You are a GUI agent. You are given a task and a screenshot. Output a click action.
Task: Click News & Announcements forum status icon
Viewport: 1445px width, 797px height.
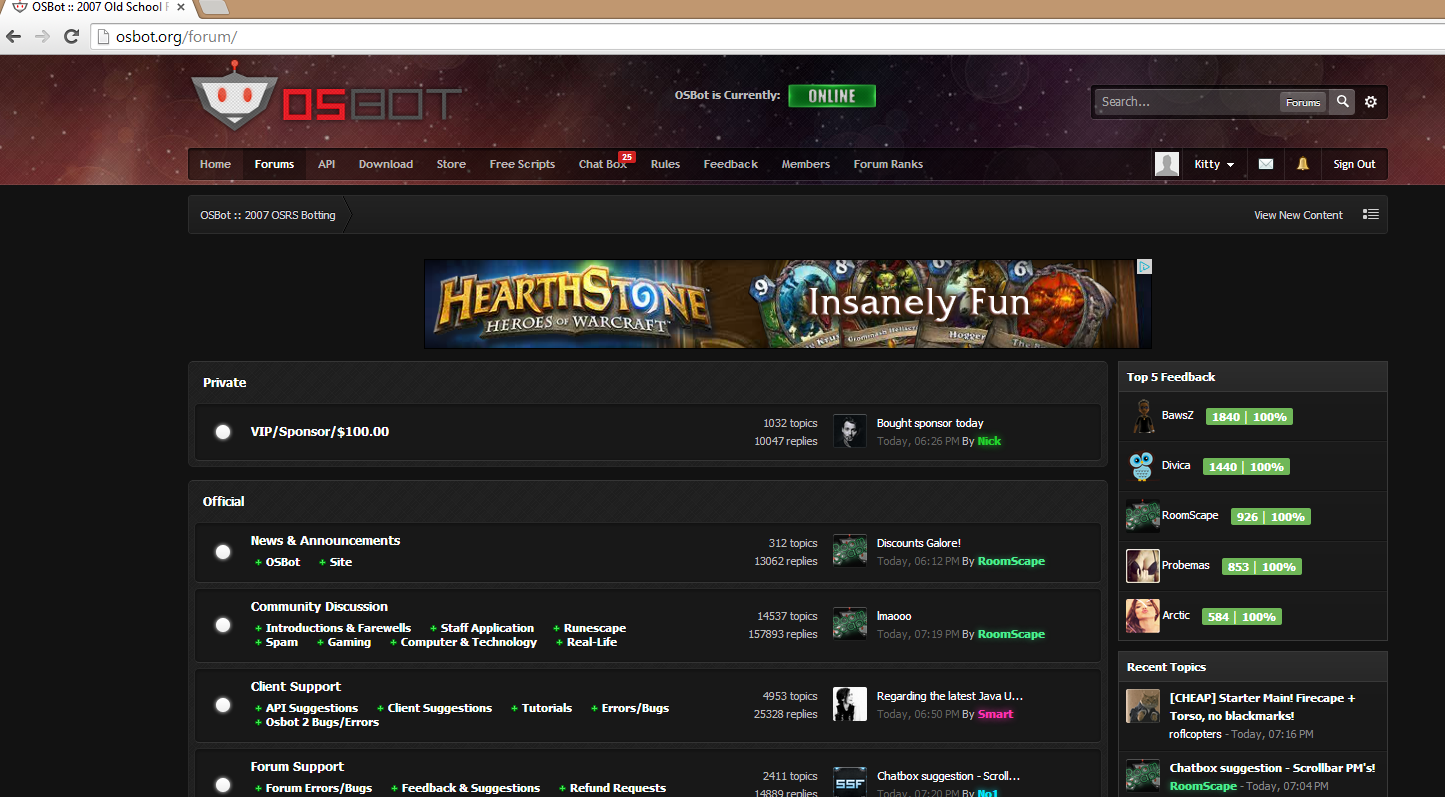pyautogui.click(x=223, y=551)
